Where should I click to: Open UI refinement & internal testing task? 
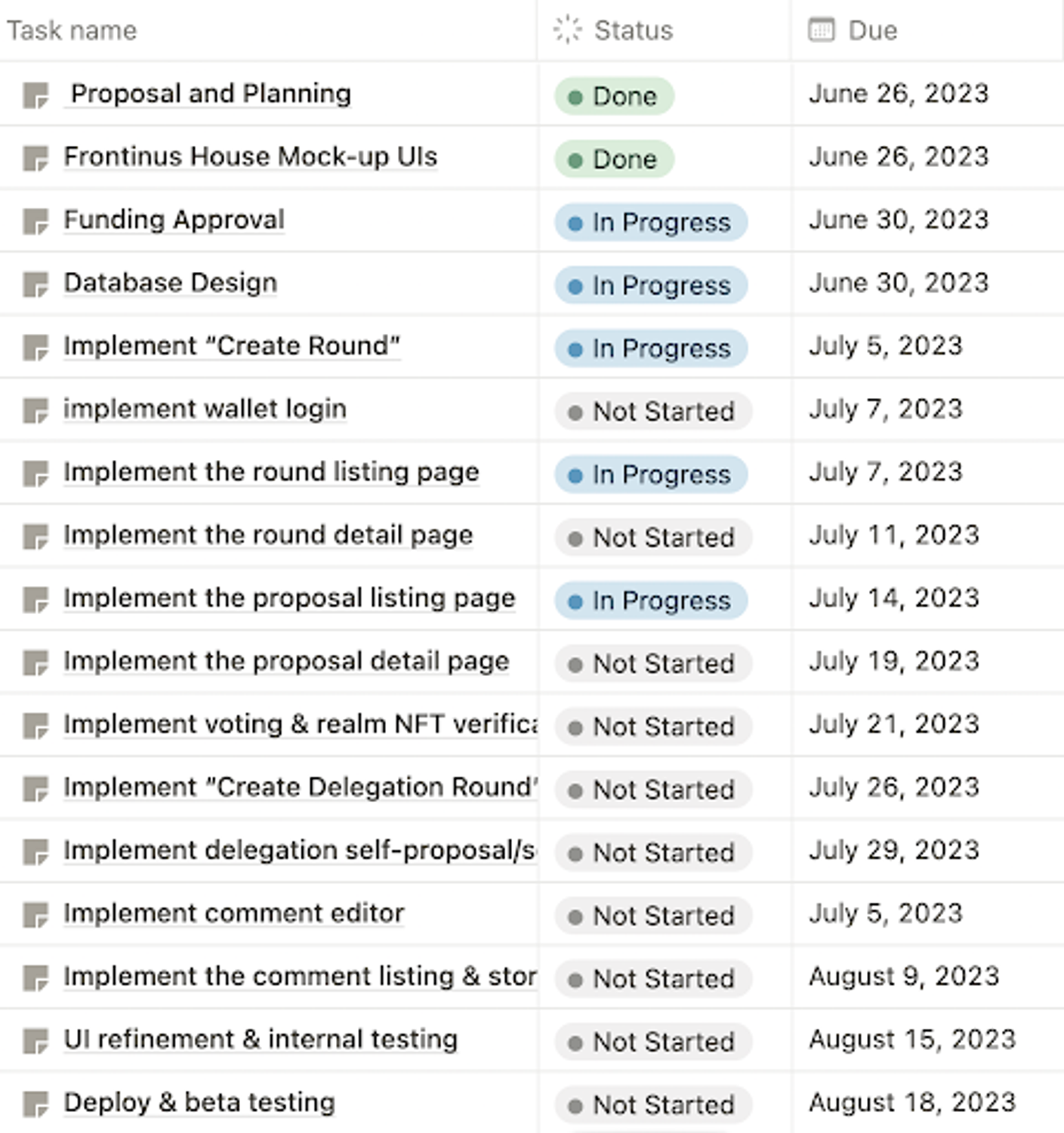pyautogui.click(x=261, y=1039)
